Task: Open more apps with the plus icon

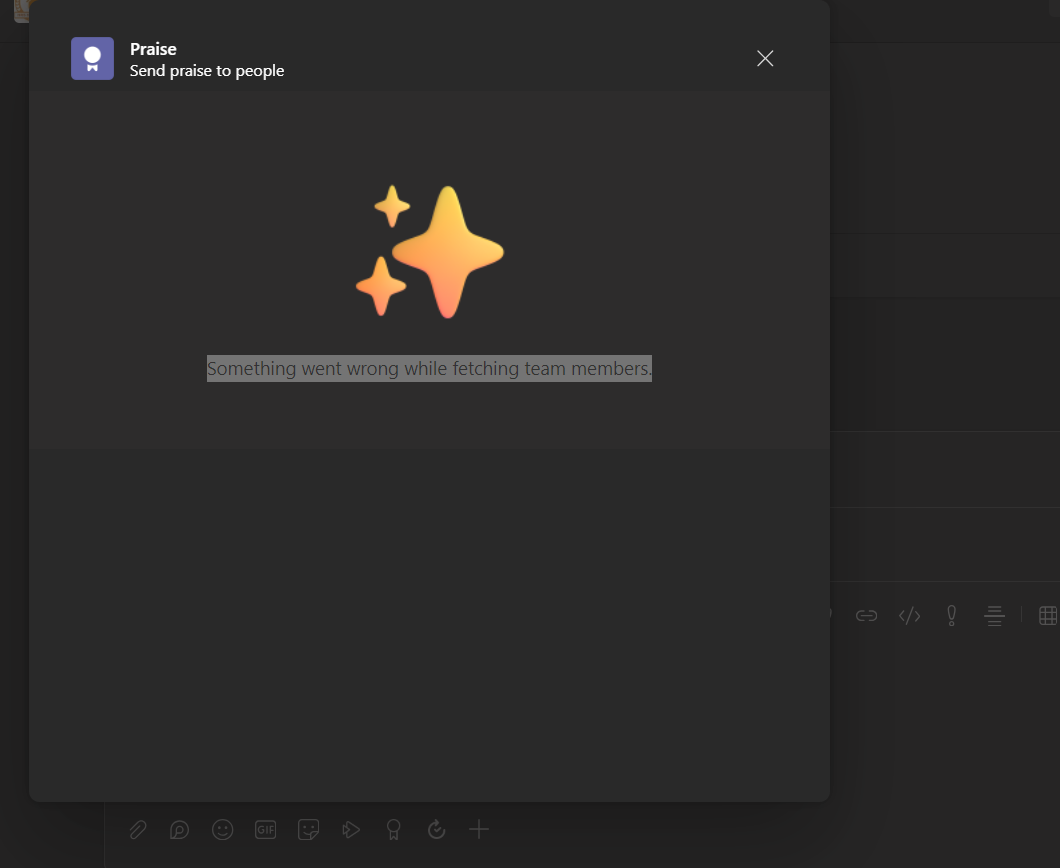Action: (x=479, y=829)
